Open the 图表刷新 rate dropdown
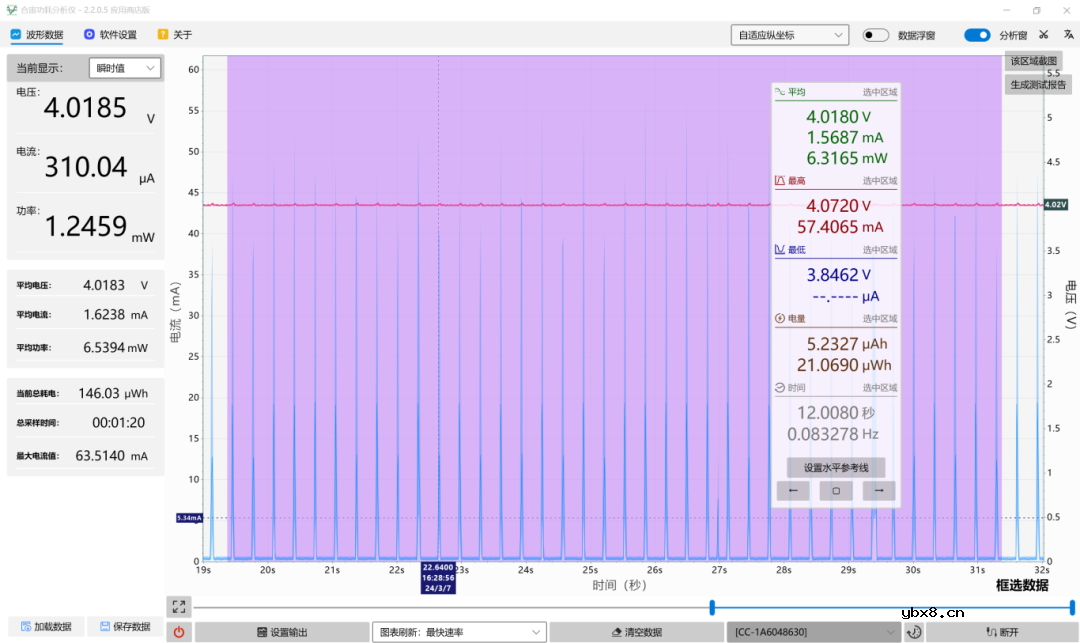Viewport: 1080px width, 643px height. tap(459, 632)
